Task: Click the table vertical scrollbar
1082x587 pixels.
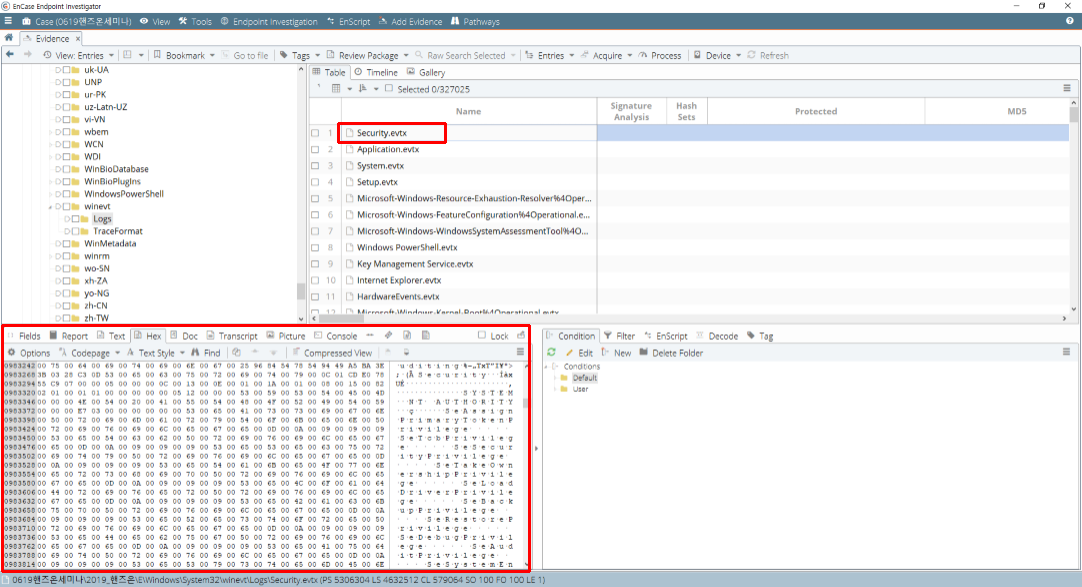Action: pos(1073,207)
